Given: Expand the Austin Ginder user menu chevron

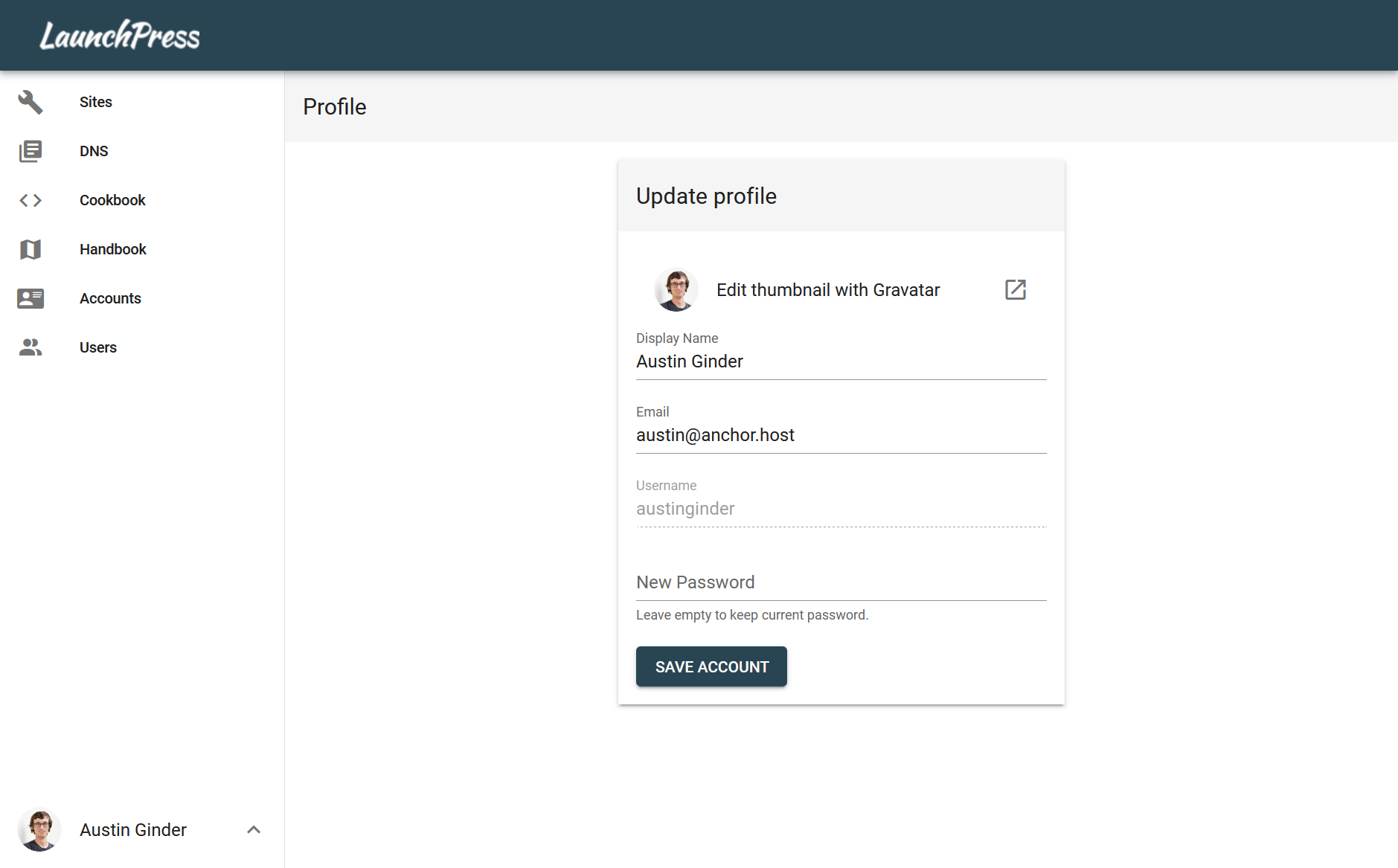Looking at the screenshot, I should pos(254,829).
